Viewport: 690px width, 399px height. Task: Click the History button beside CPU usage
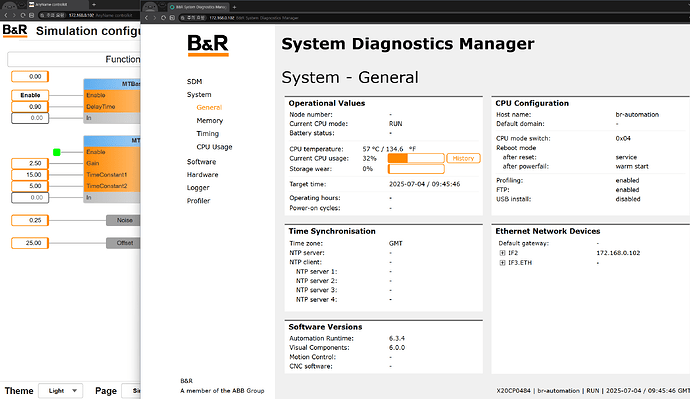(463, 158)
